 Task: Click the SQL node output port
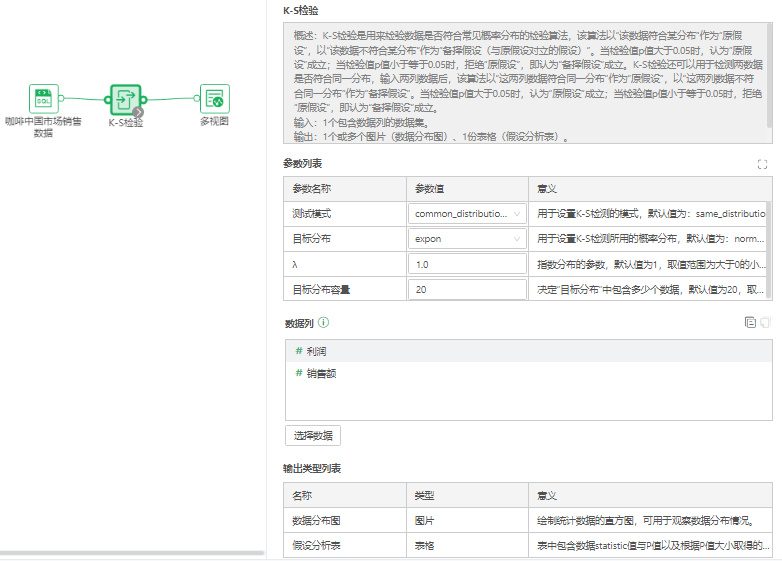[61, 98]
